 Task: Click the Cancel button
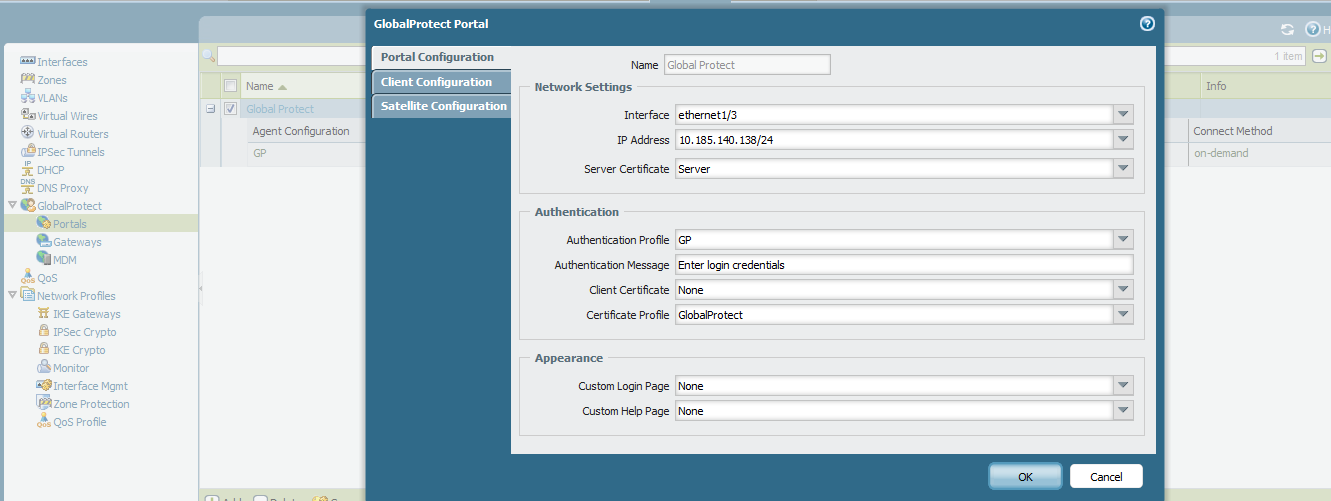pos(1106,477)
